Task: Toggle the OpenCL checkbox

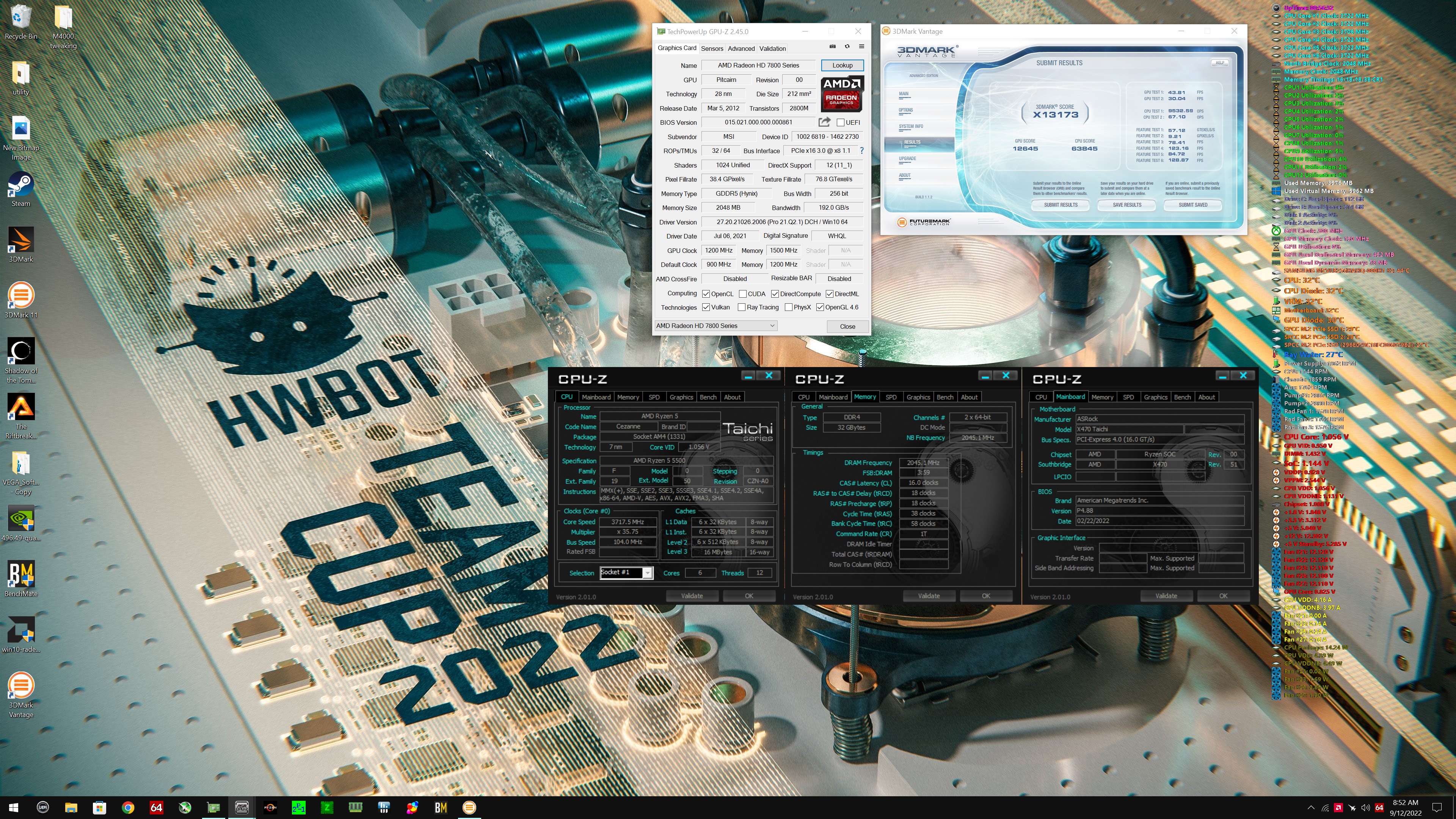Action: (706, 294)
